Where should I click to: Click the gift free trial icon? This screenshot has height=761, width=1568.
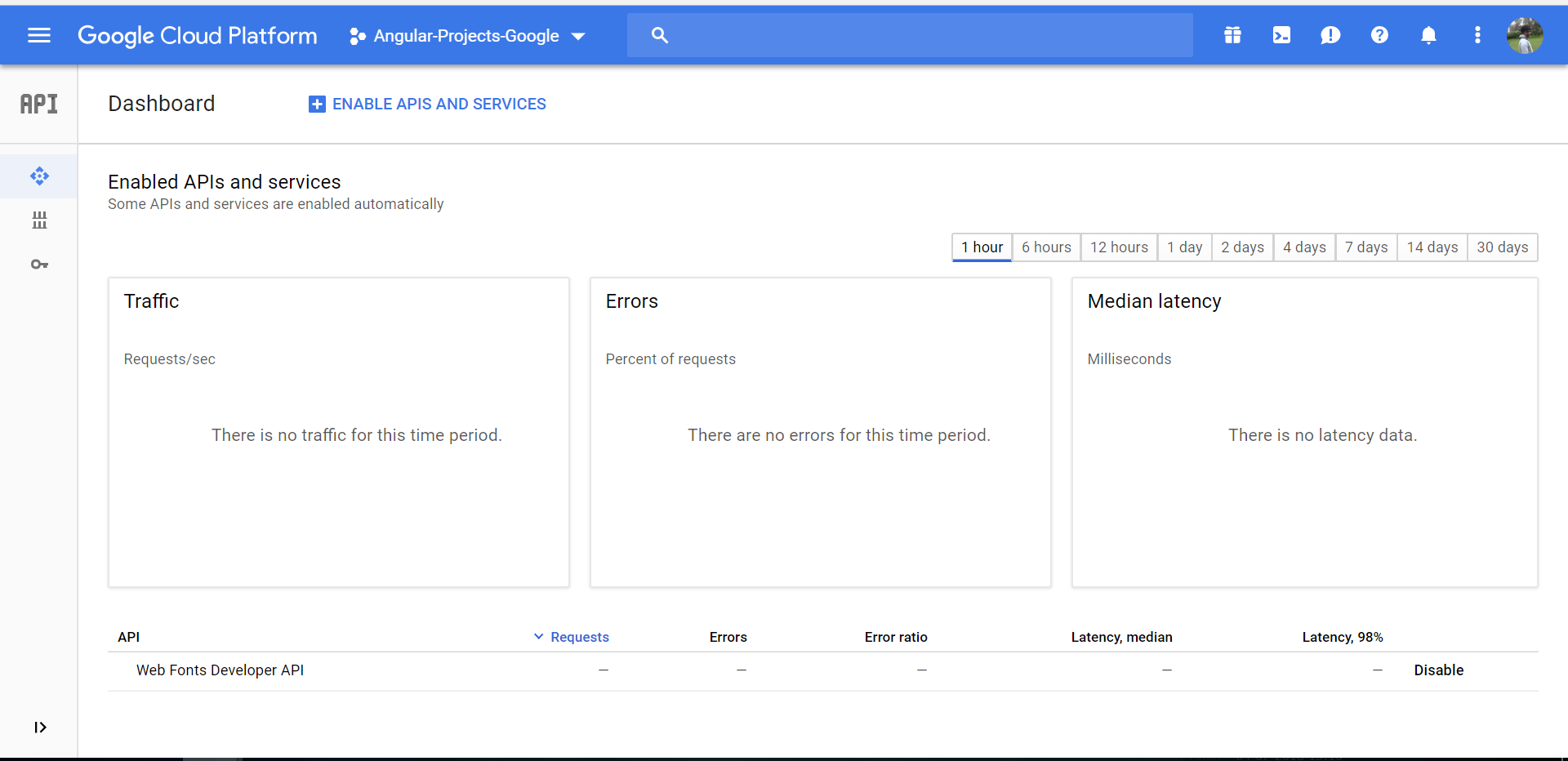(x=1232, y=35)
